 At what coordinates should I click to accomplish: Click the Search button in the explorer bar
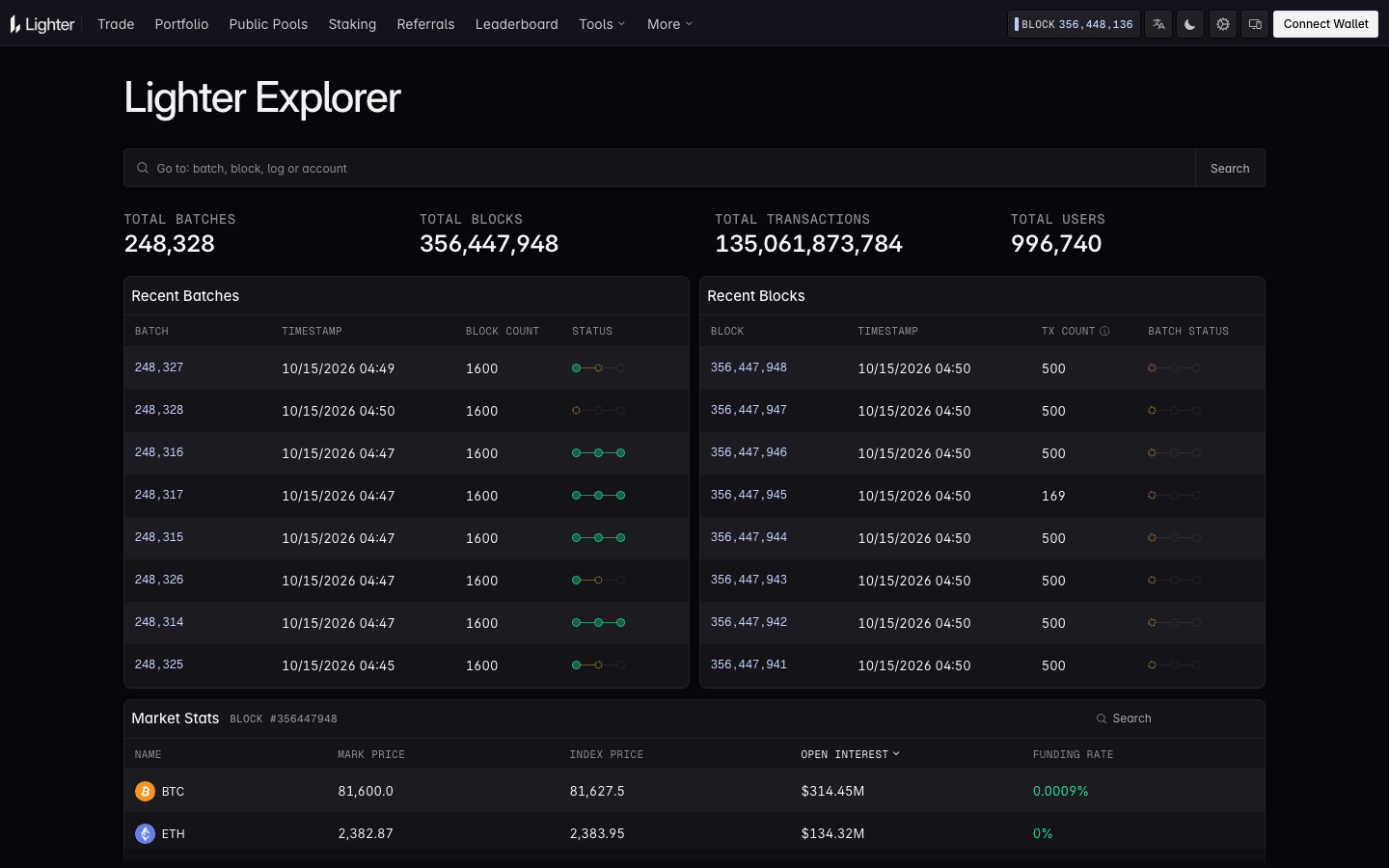pyautogui.click(x=1230, y=168)
